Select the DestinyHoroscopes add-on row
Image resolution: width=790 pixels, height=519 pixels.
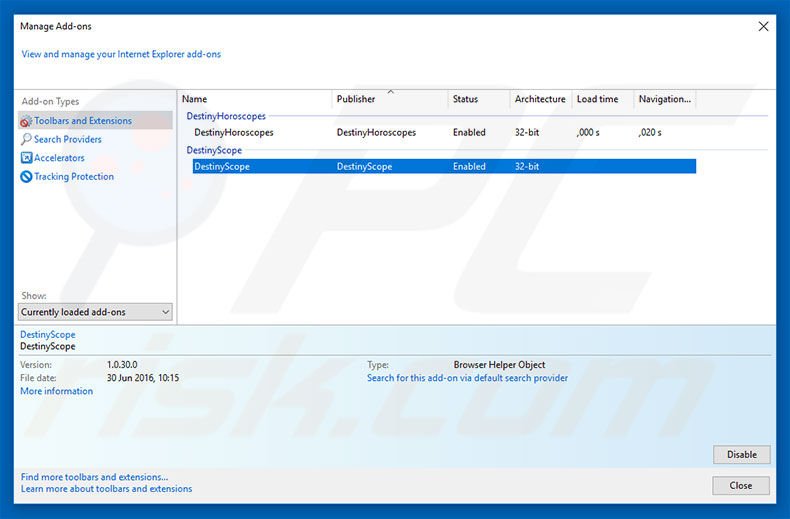(x=234, y=132)
